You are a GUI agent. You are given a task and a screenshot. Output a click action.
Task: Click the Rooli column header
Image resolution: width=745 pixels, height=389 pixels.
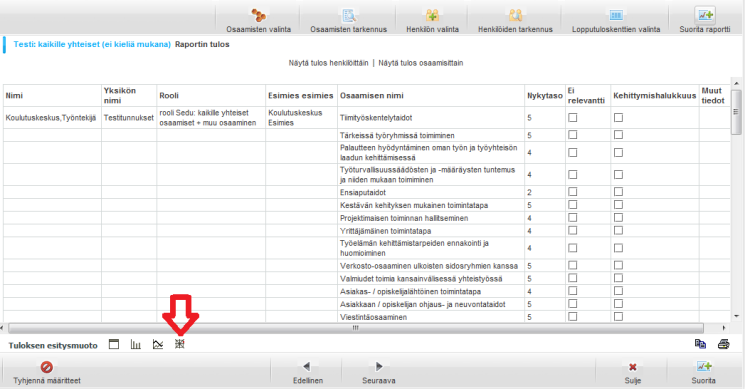[x=211, y=95]
